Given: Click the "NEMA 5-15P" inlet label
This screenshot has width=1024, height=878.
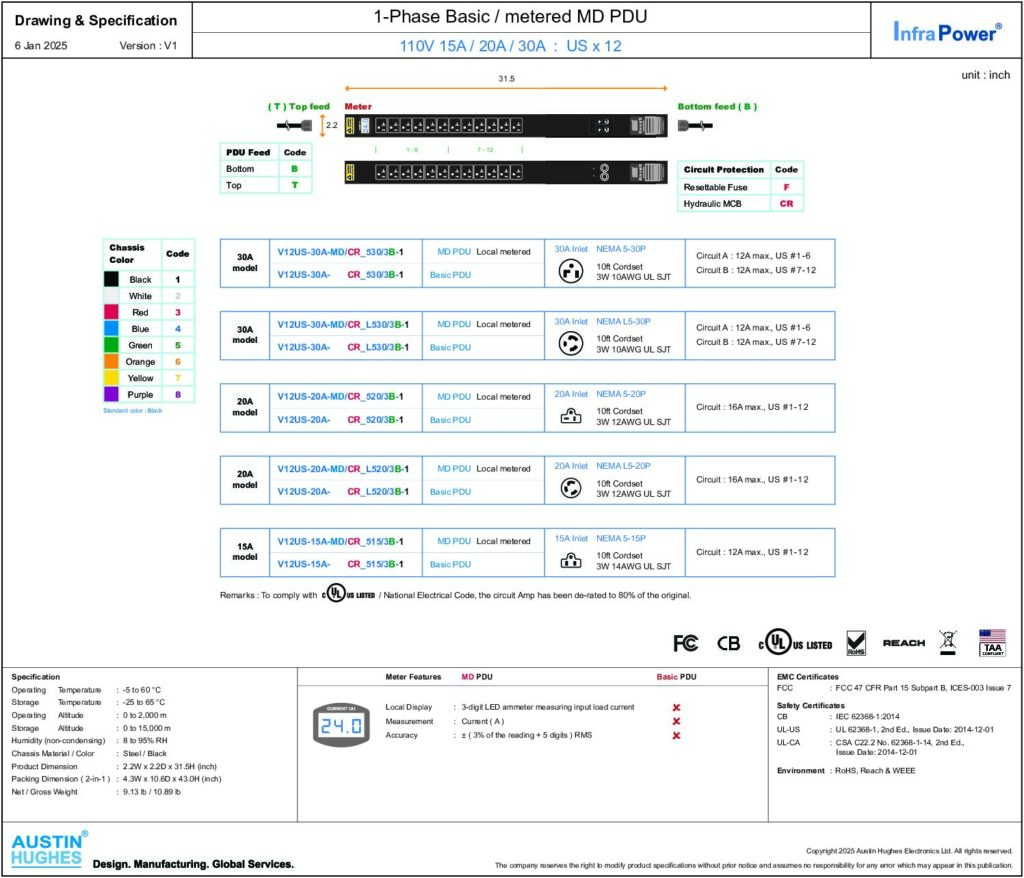Looking at the screenshot, I should (x=620, y=538).
